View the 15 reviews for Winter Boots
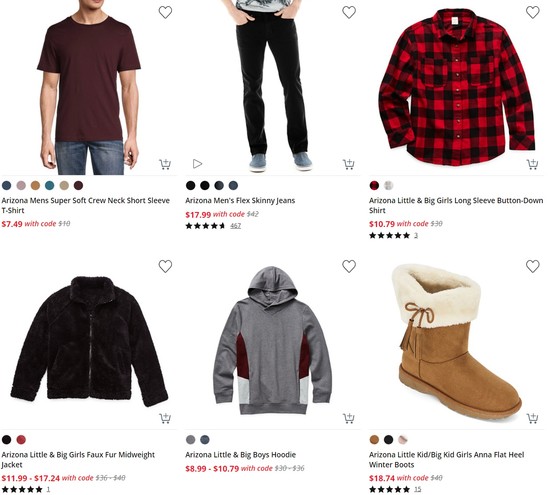Screen dimensions: 550x495 pyautogui.click(x=417, y=489)
